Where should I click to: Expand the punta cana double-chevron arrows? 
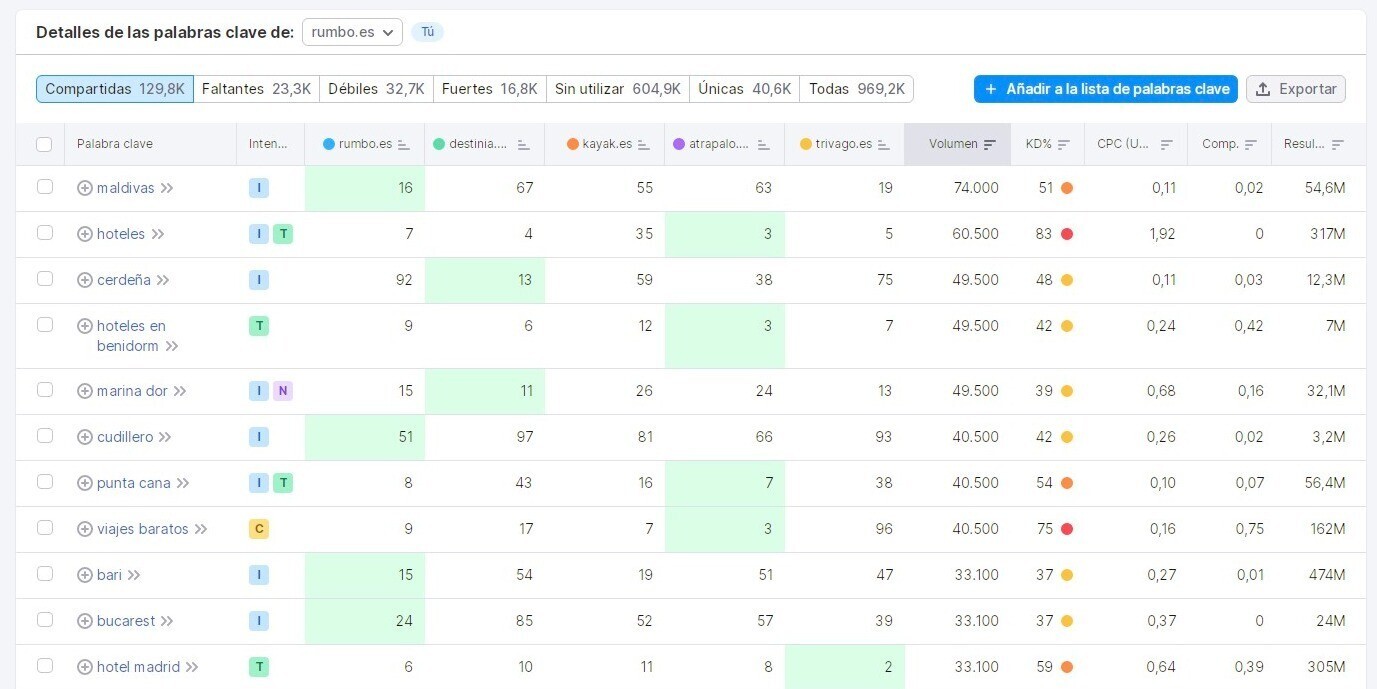(183, 483)
